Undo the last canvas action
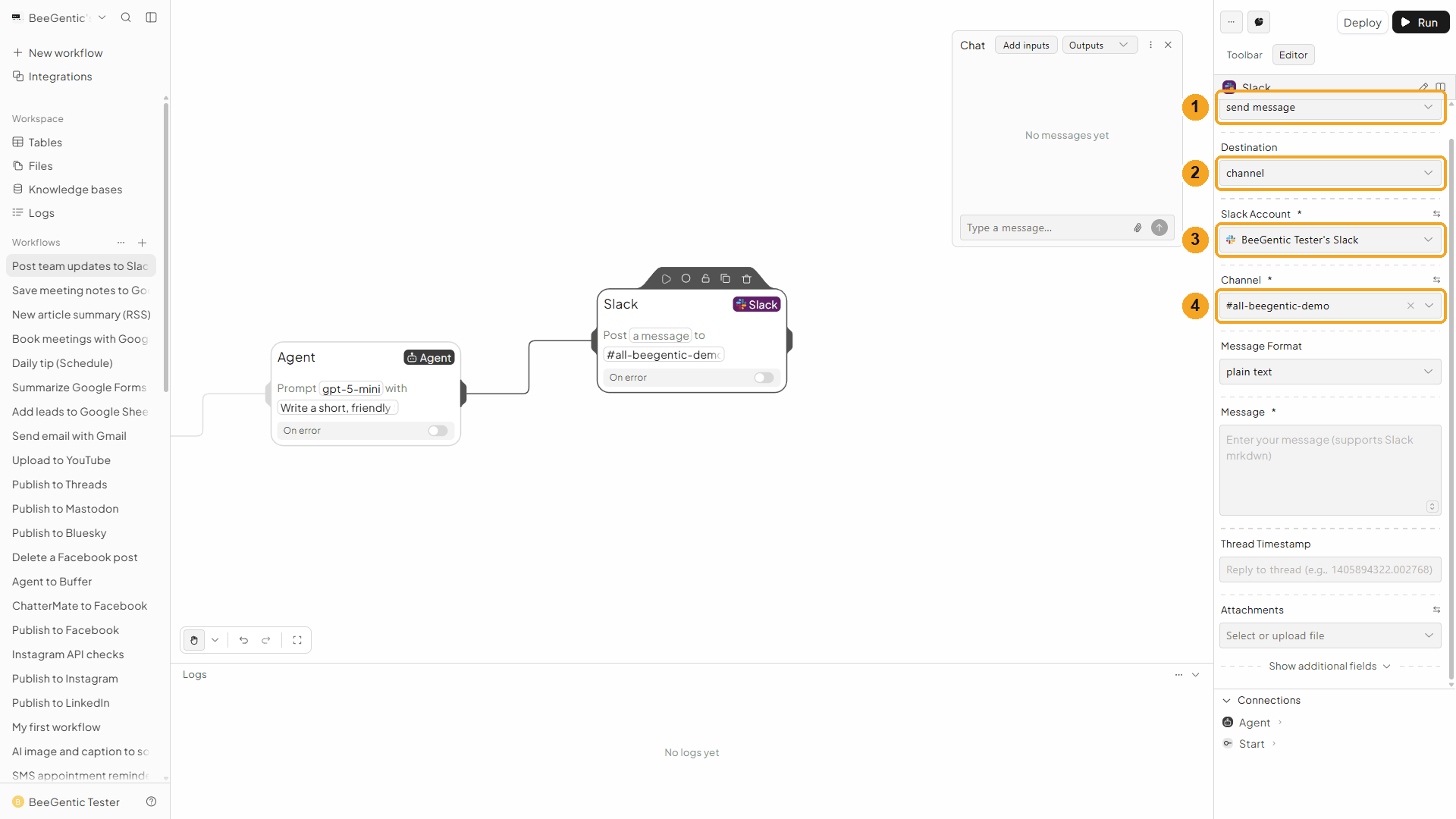Viewport: 1456px width, 819px height. pos(243,640)
